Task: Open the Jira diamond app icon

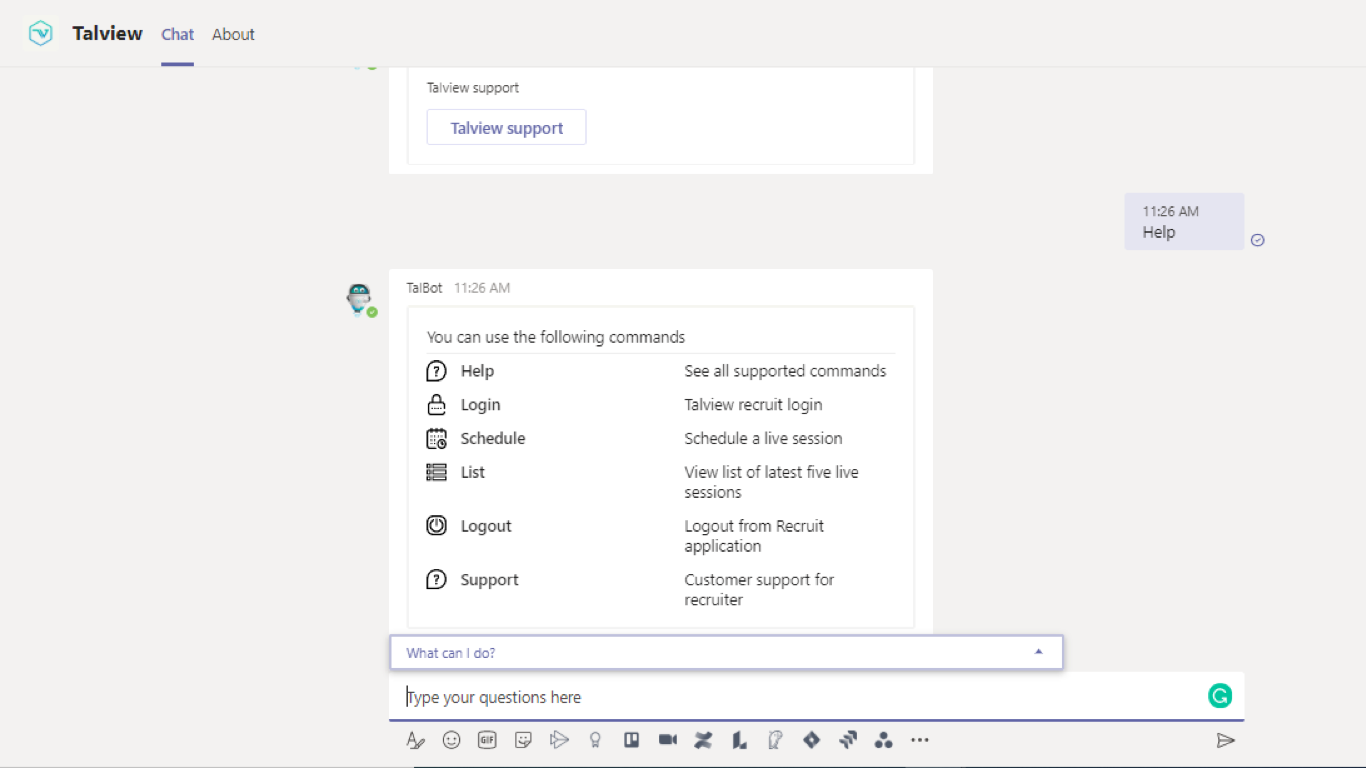Action: click(x=811, y=740)
